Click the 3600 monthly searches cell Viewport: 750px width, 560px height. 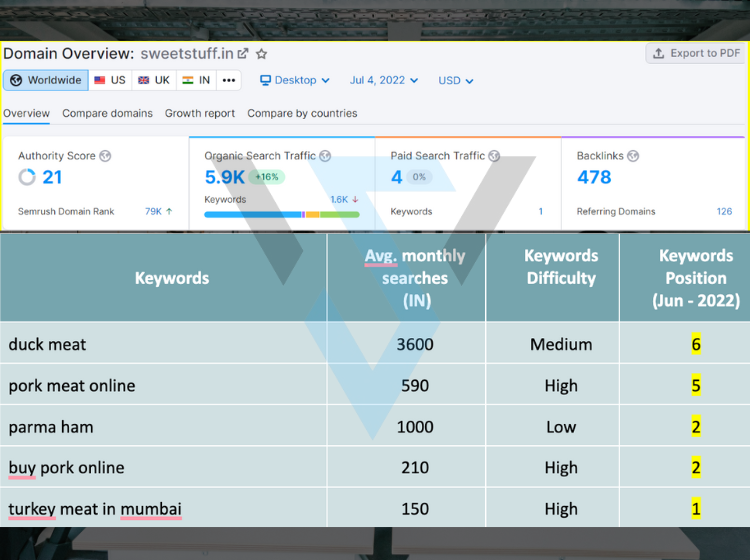point(406,344)
